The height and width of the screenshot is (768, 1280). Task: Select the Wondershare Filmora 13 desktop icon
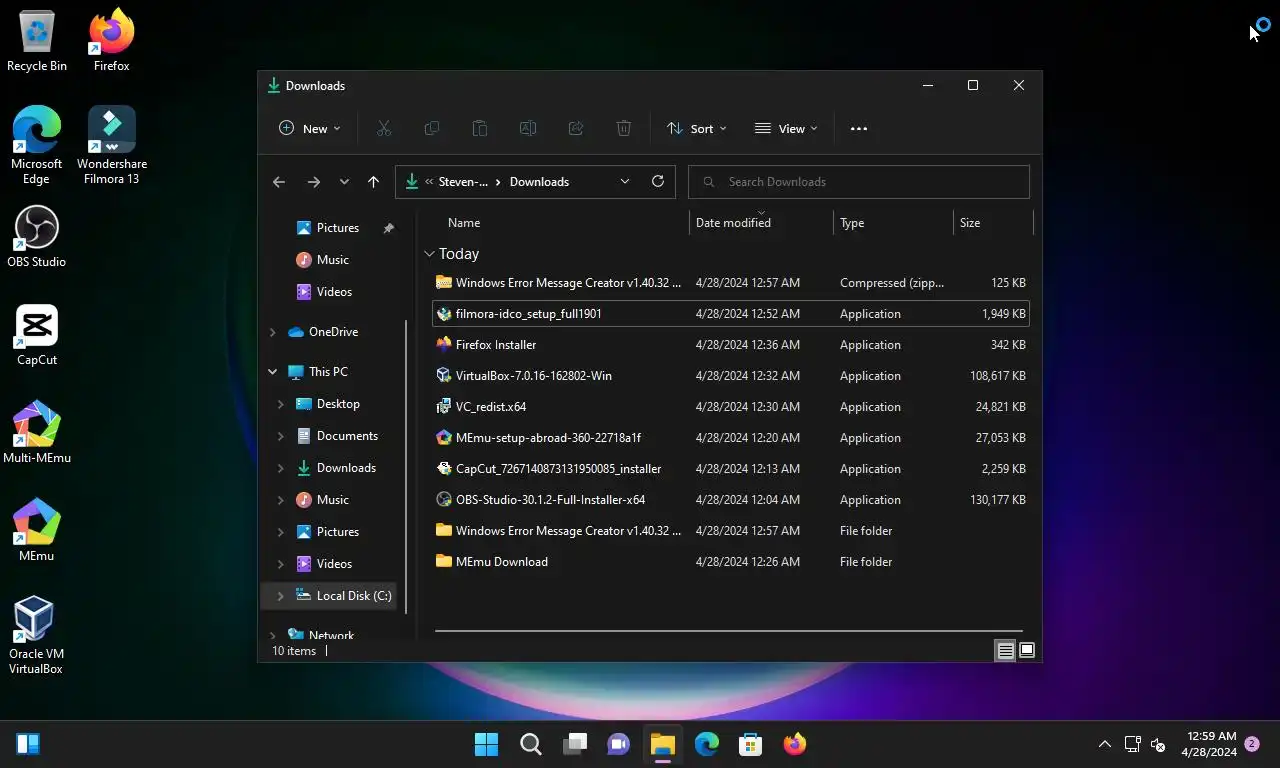point(112,146)
